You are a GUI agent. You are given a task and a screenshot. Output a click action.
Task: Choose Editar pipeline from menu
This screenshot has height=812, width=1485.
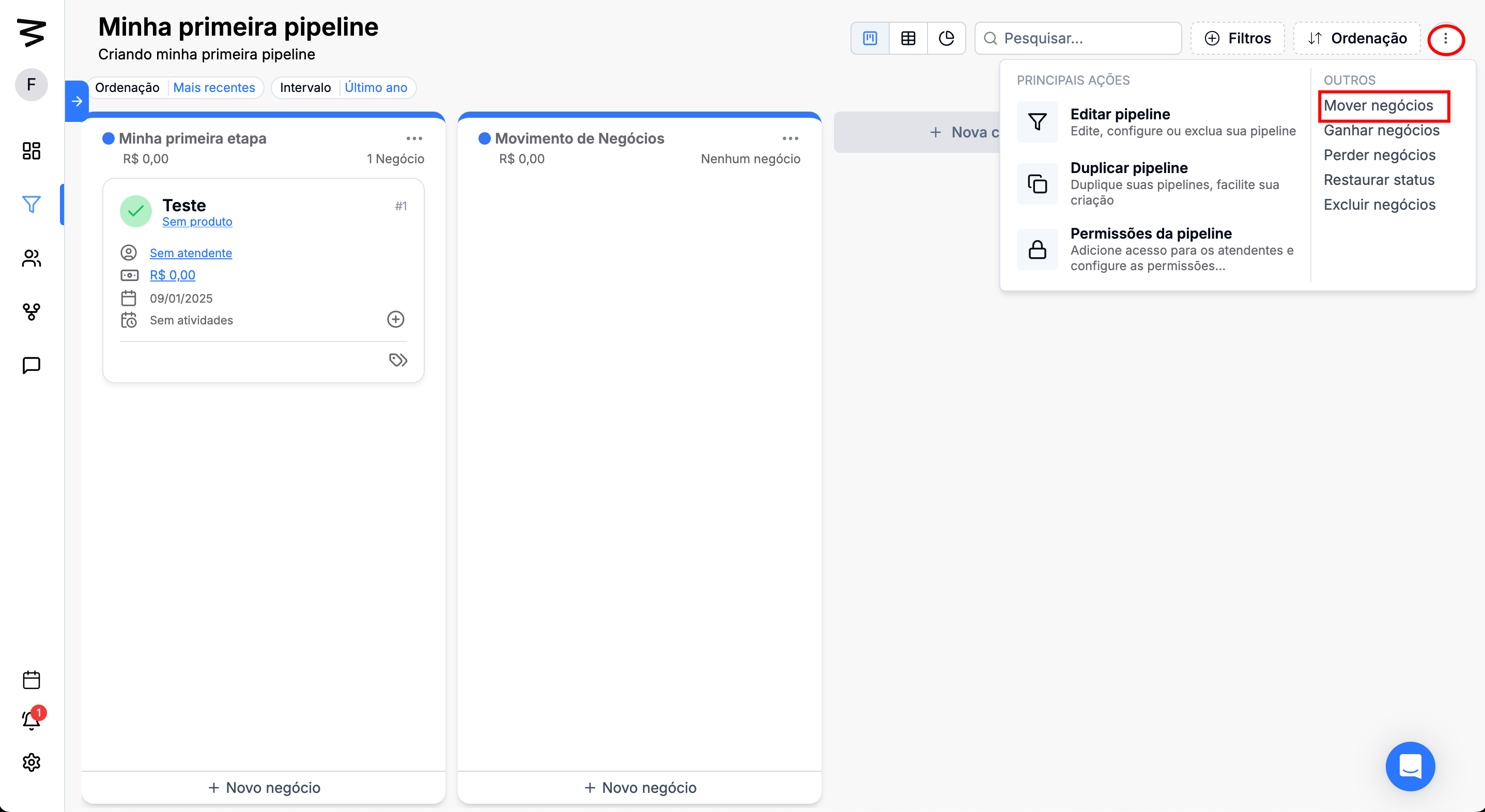pos(1120,114)
